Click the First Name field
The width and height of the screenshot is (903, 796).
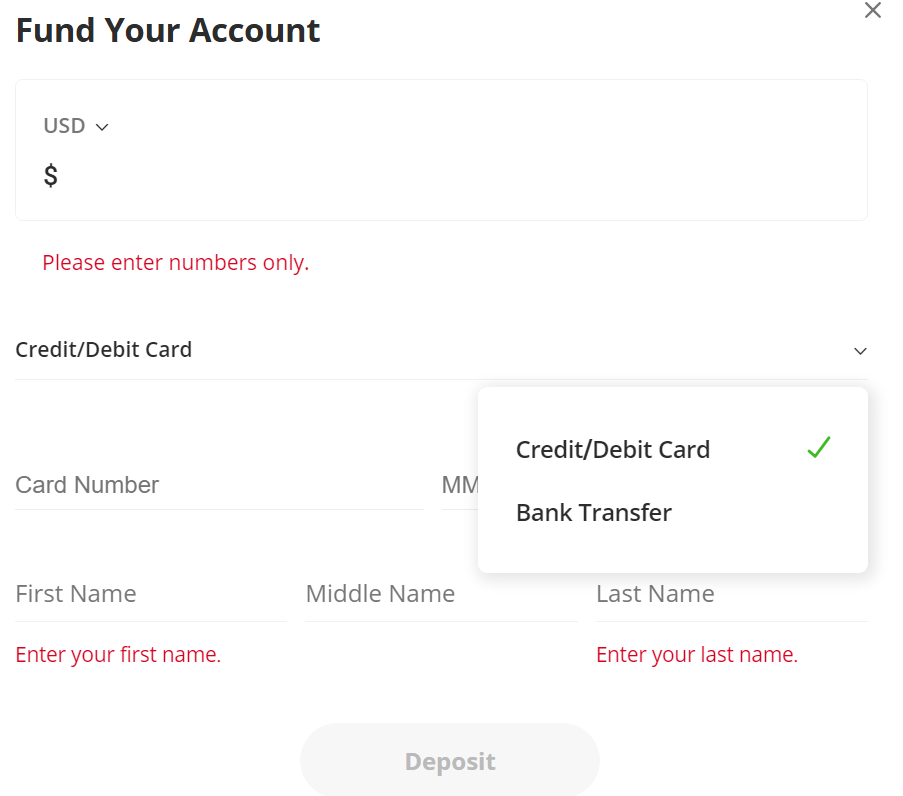click(150, 594)
